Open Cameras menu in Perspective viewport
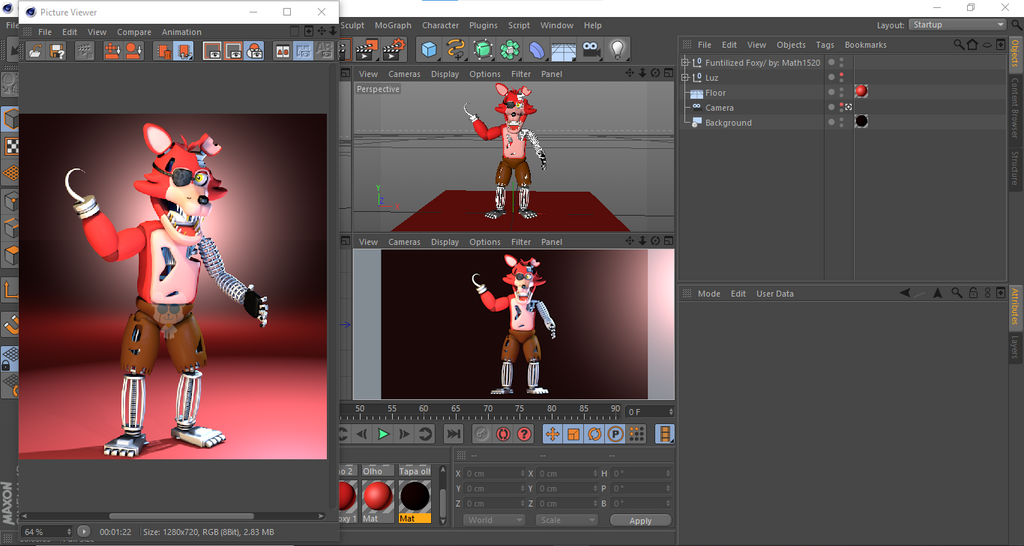 click(x=404, y=74)
